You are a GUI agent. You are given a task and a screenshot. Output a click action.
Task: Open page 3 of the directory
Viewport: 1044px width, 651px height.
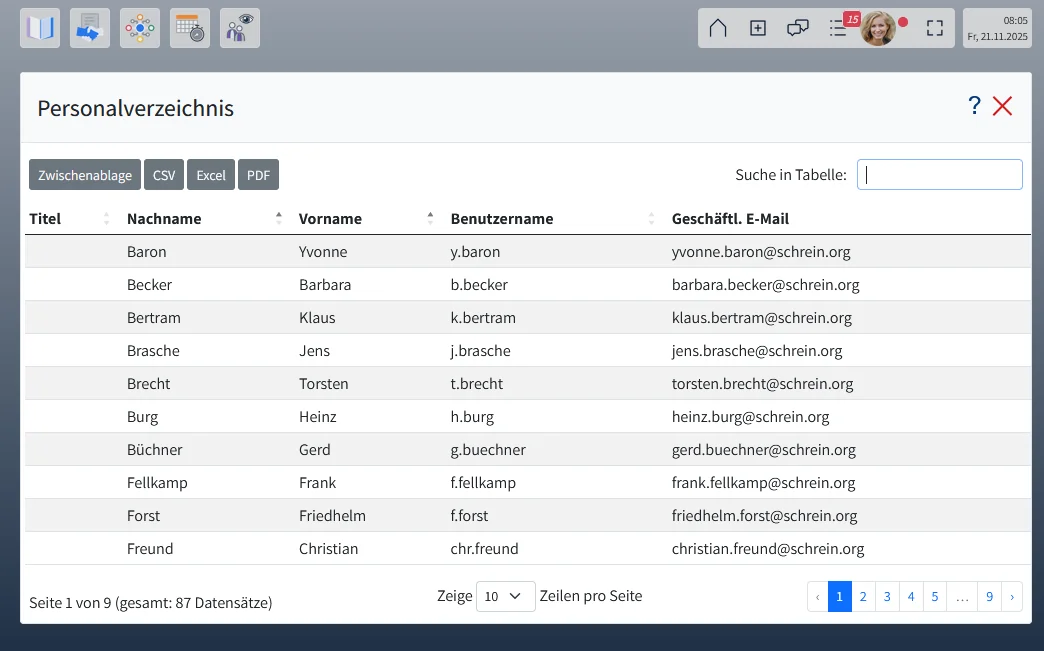point(886,596)
